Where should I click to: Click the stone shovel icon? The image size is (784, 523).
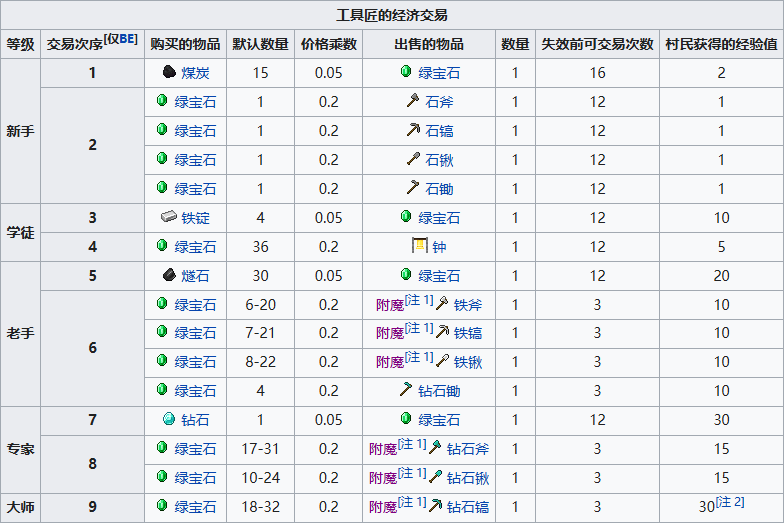413,160
